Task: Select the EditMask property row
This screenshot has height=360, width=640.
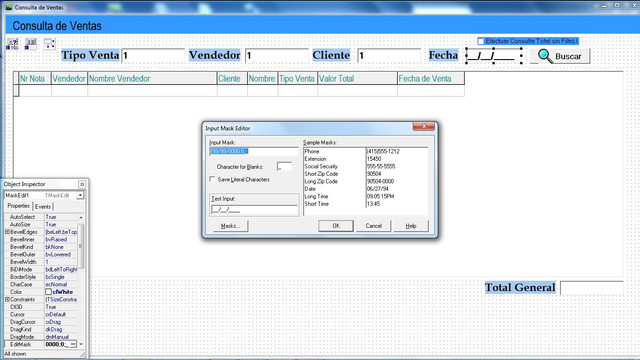Action: point(41,344)
